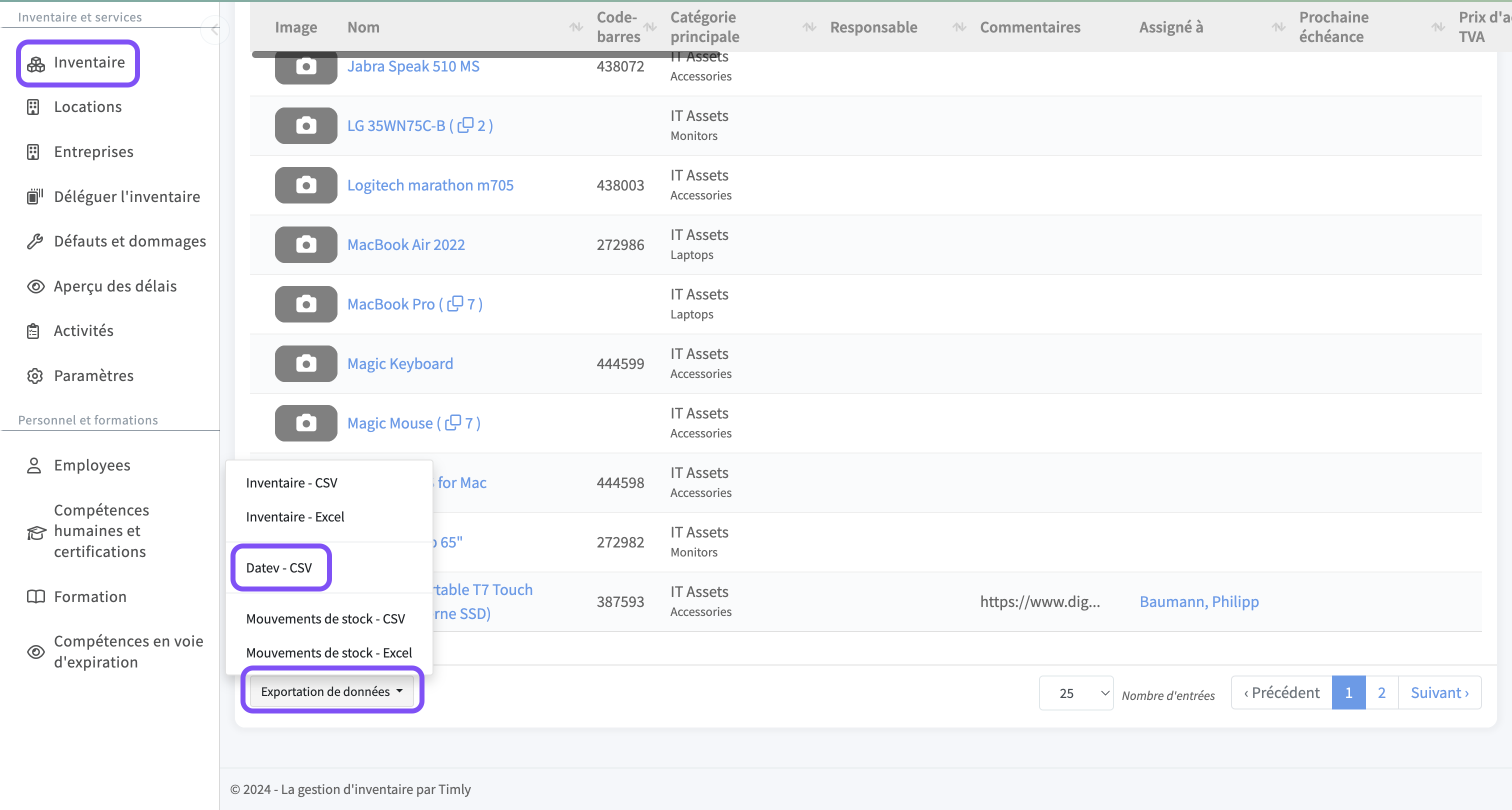Open Activités in the sidebar

pos(84,331)
